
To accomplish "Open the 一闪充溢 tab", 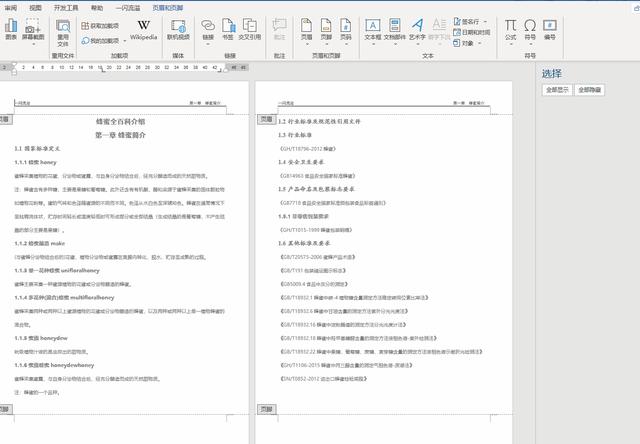I will pos(128,8).
